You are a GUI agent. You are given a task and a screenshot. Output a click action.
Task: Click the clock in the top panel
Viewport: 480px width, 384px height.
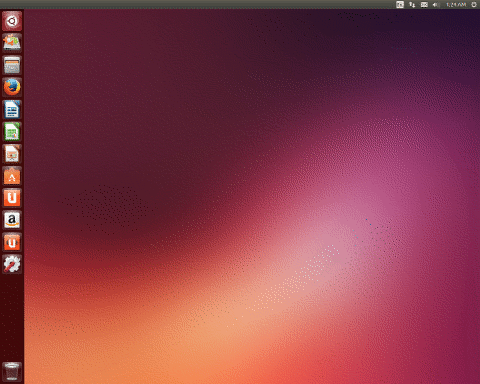point(456,5)
